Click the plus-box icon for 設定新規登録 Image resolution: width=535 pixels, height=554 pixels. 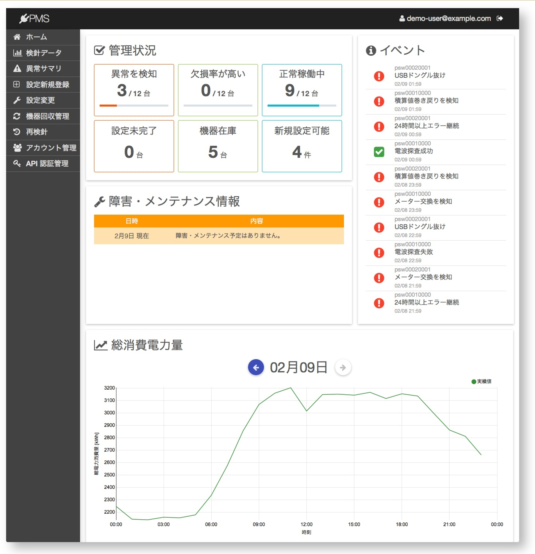click(17, 84)
